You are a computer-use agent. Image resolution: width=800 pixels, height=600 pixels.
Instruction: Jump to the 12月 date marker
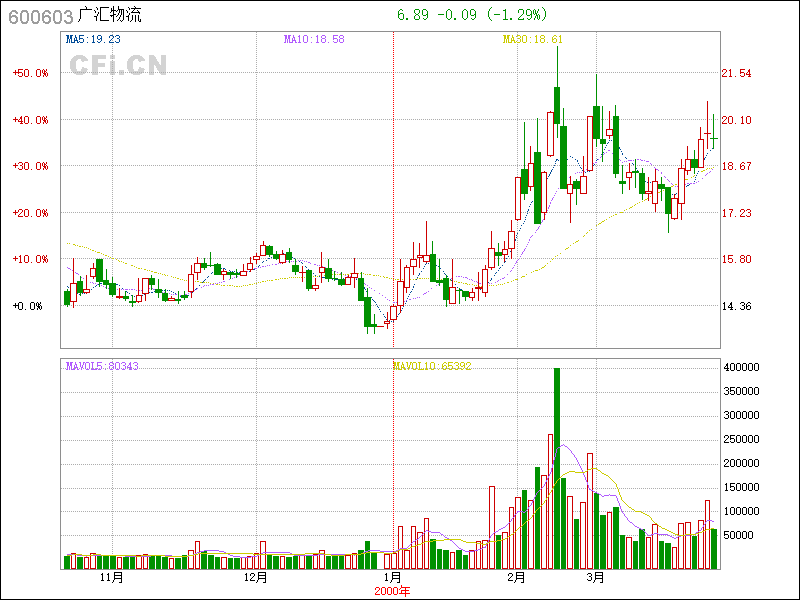click(256, 578)
